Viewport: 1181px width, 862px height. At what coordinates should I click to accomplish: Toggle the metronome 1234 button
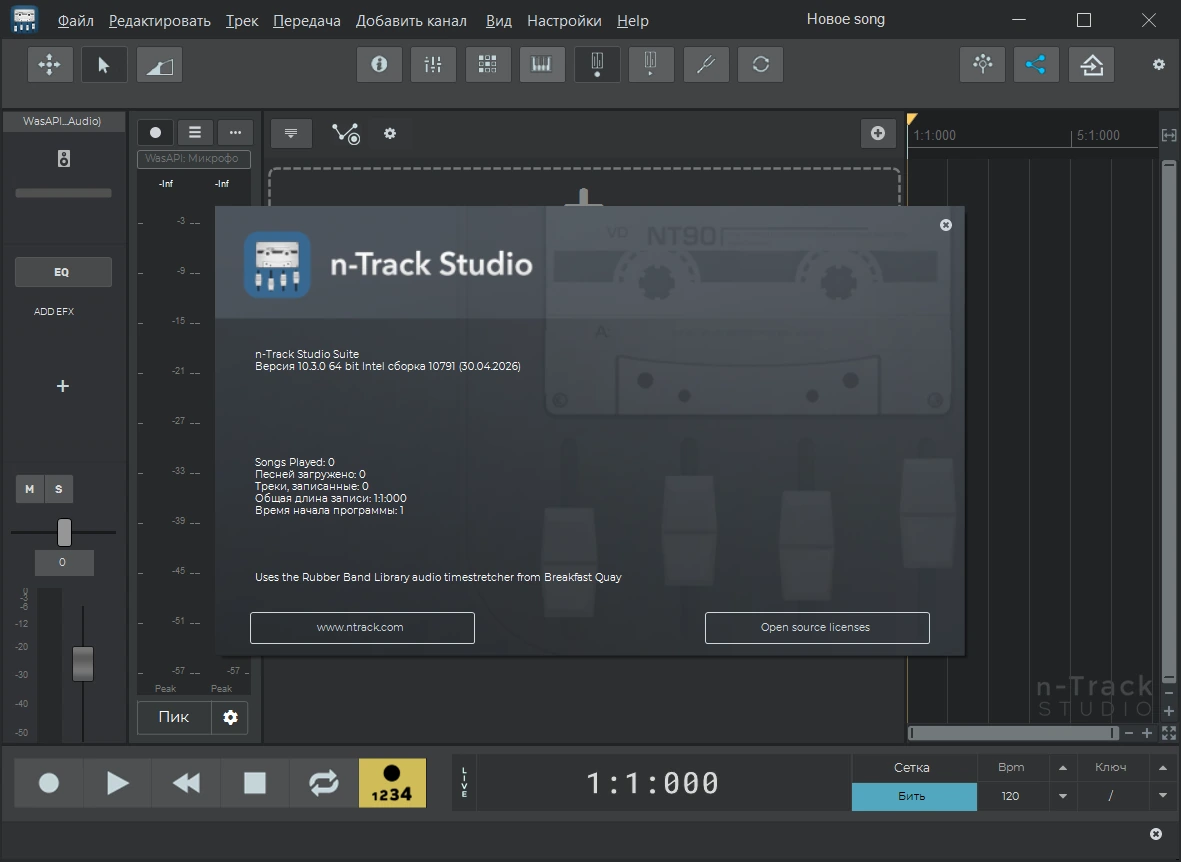pos(392,783)
